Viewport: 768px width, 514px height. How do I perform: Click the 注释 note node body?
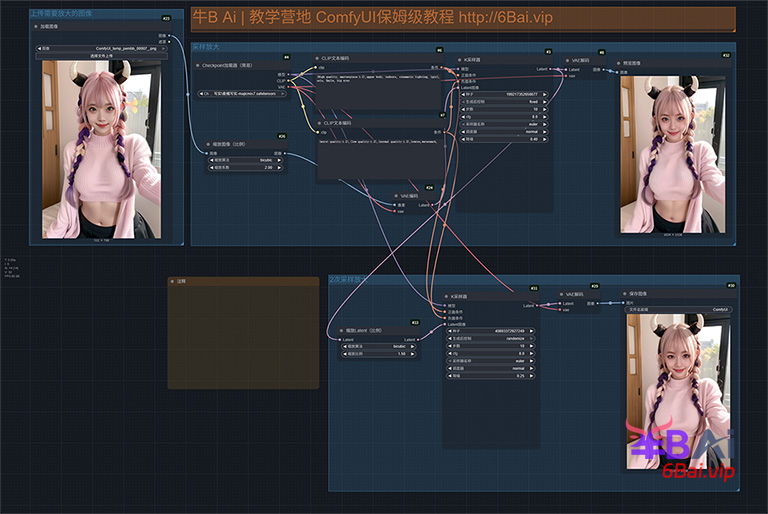coord(243,337)
